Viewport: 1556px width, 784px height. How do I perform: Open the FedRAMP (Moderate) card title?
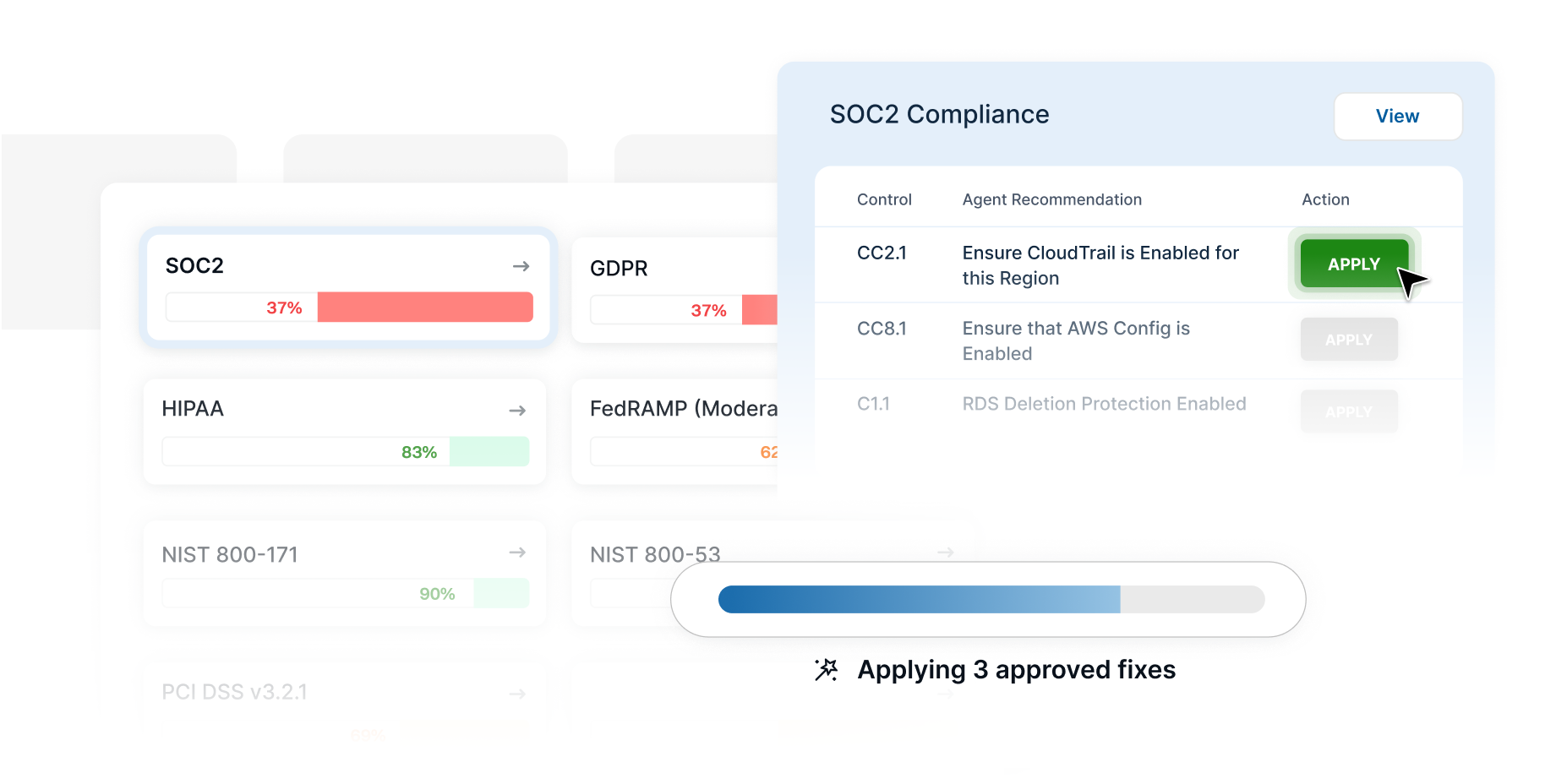coord(684,409)
